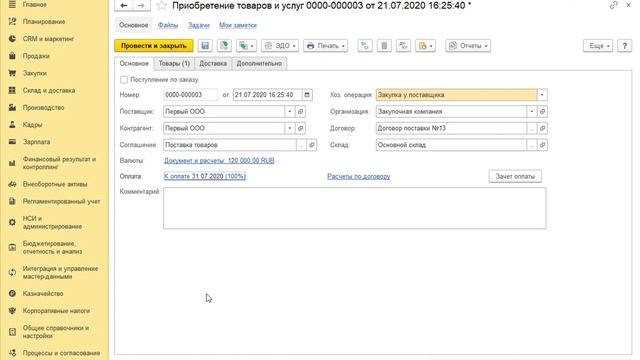Click Провести и закрыть button
Viewport: 640px width, 360px height.
click(x=154, y=46)
